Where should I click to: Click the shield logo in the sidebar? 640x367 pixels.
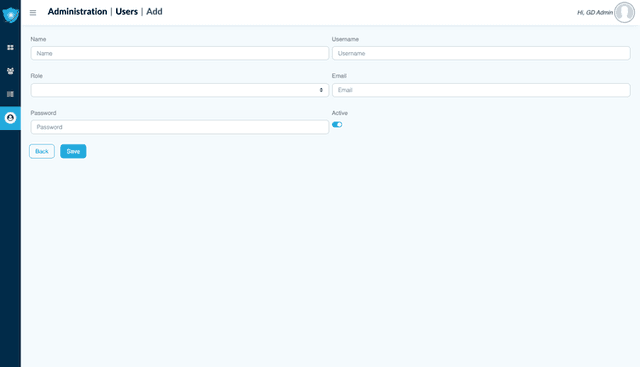point(11,15)
